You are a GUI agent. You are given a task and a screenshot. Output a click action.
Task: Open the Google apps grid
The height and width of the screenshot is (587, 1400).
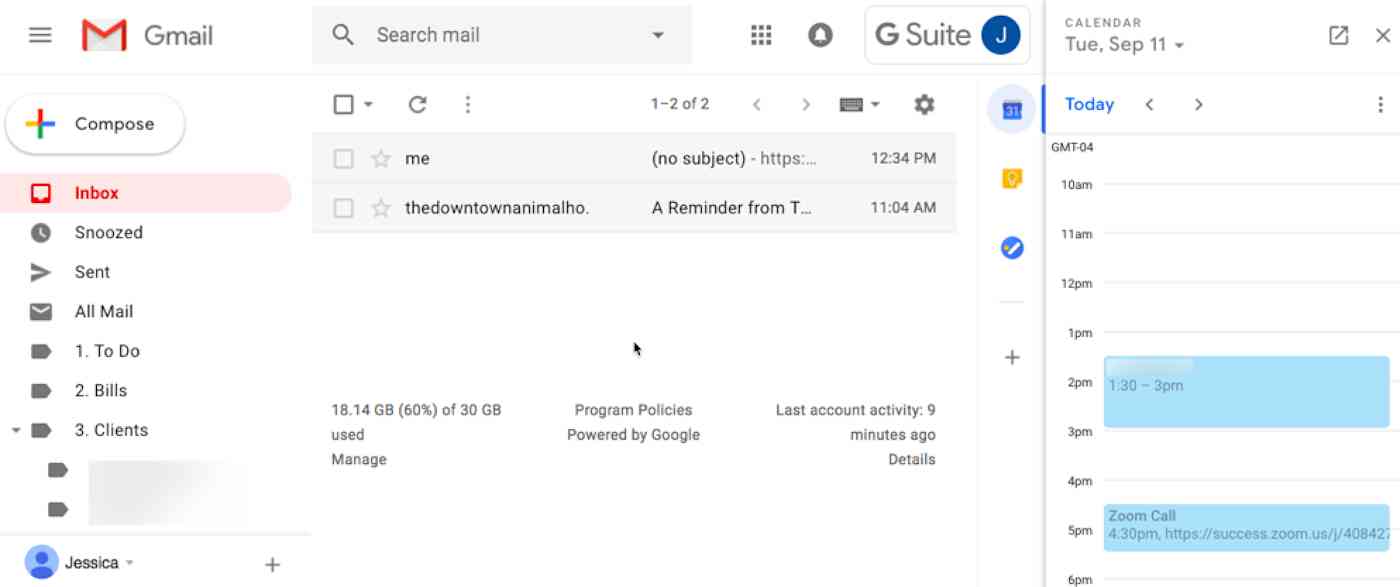760,34
